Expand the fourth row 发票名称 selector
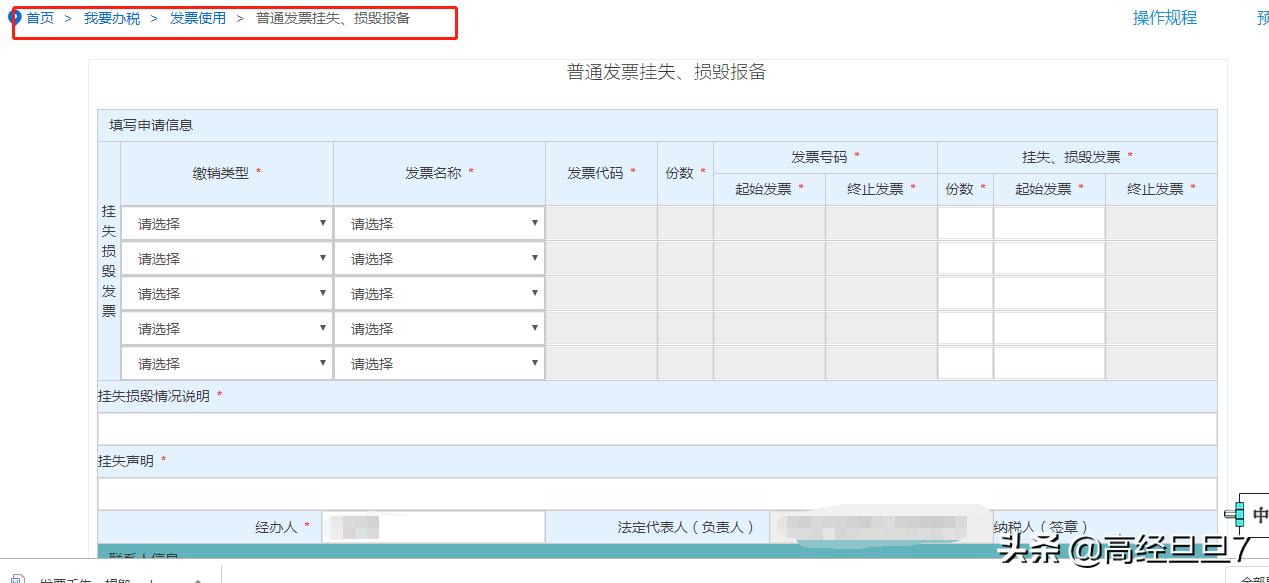The image size is (1269, 583). point(440,328)
